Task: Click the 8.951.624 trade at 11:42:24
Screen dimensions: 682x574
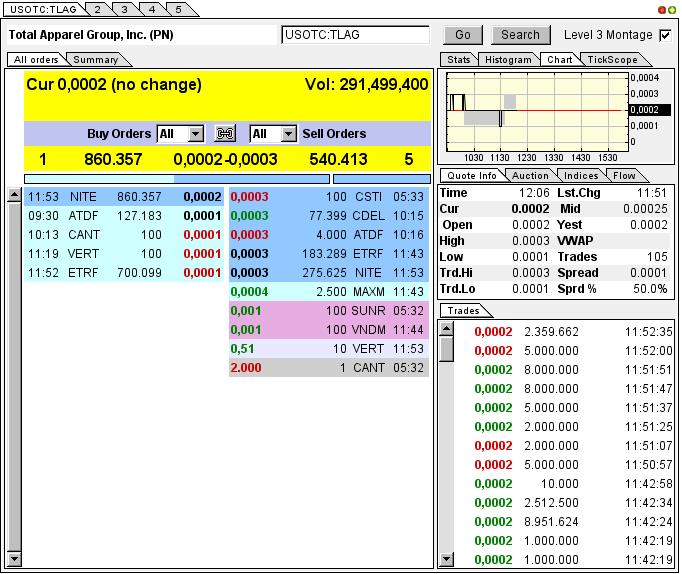Action: click(x=573, y=521)
